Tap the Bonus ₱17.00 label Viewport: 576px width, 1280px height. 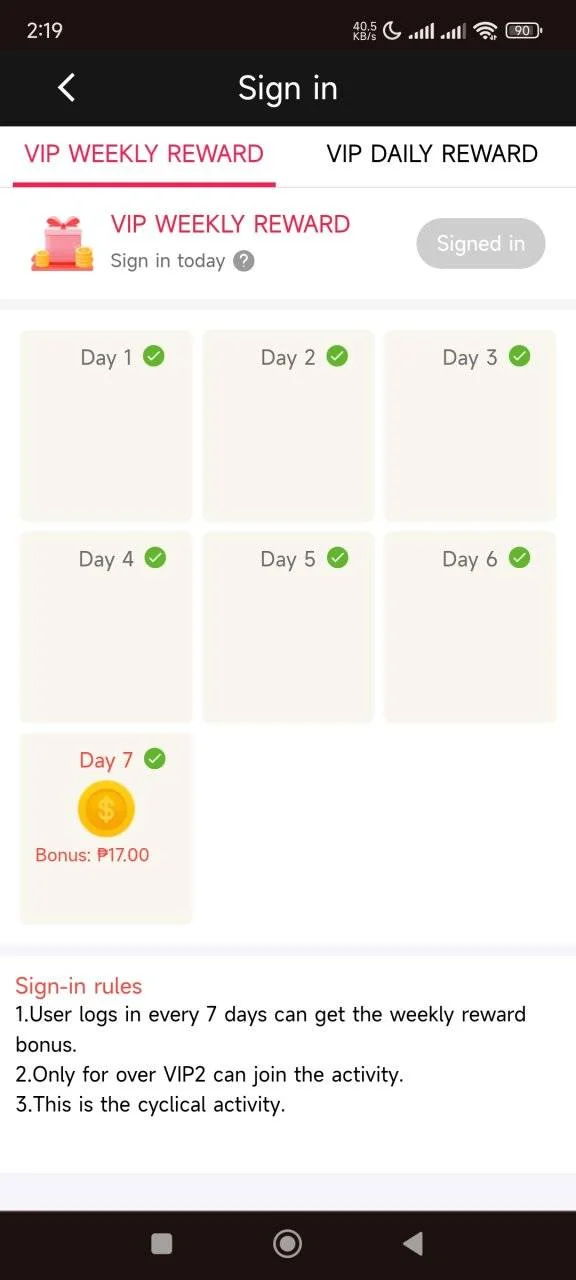pos(92,855)
